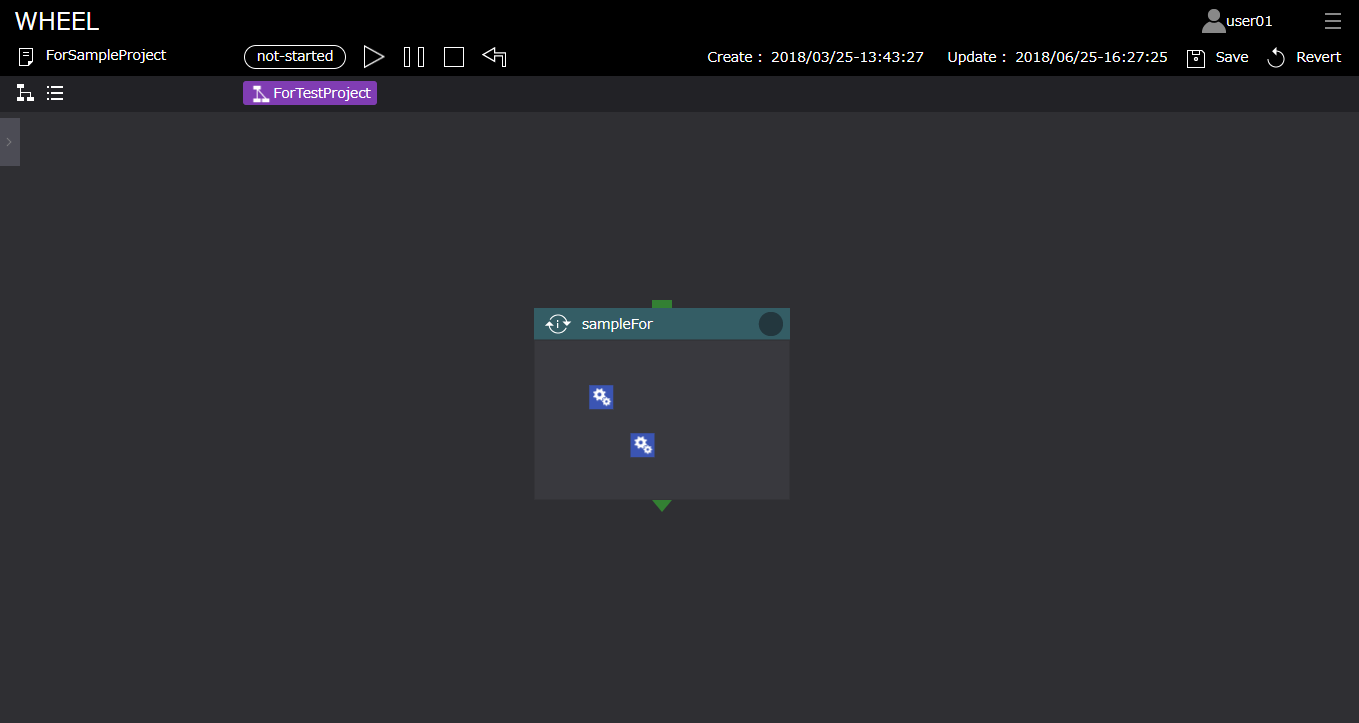Click the not-started status badge
The height and width of the screenshot is (723, 1359).
pyautogui.click(x=295, y=57)
